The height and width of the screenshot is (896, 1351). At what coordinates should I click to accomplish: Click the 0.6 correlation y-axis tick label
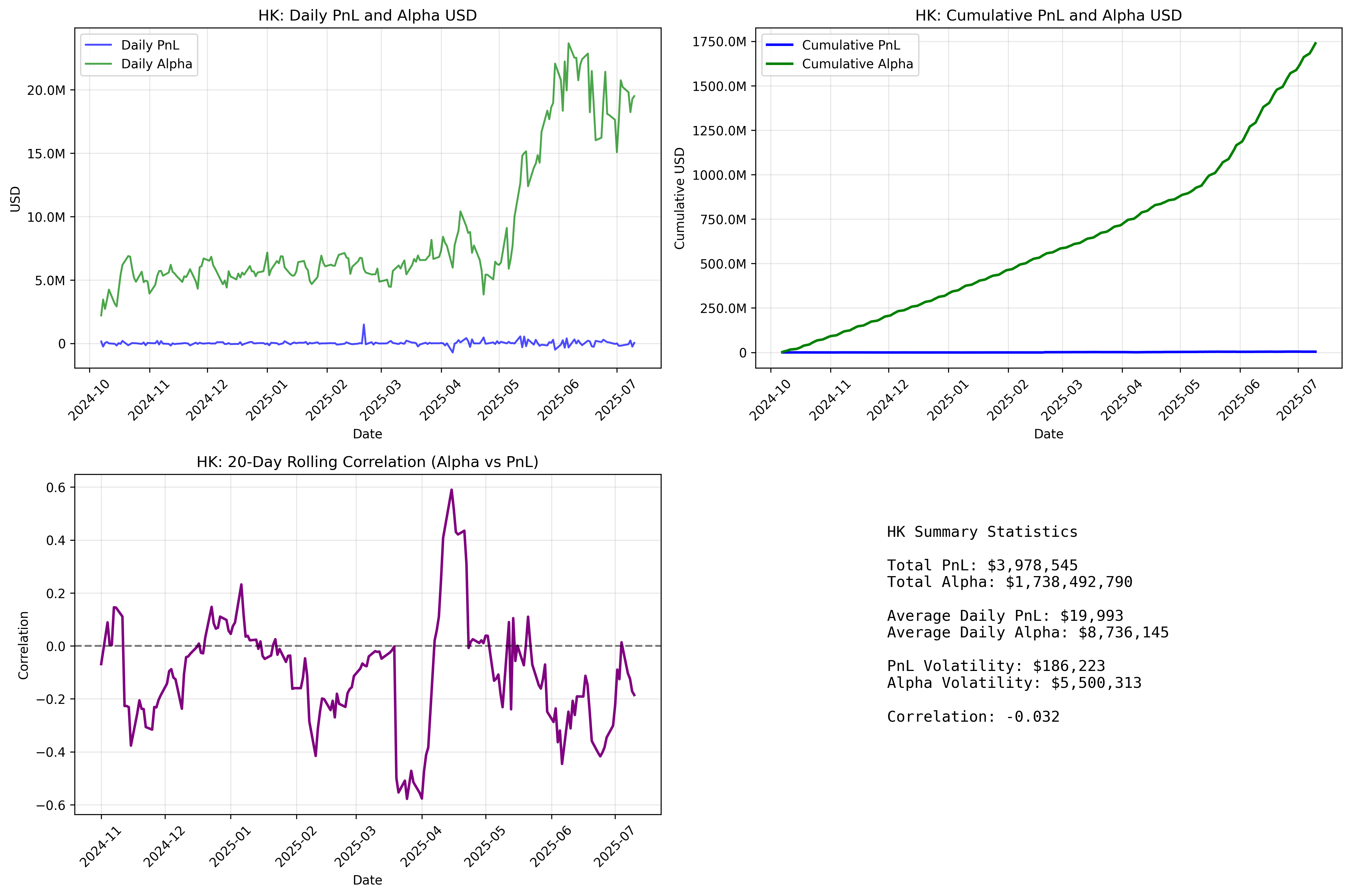[56, 488]
